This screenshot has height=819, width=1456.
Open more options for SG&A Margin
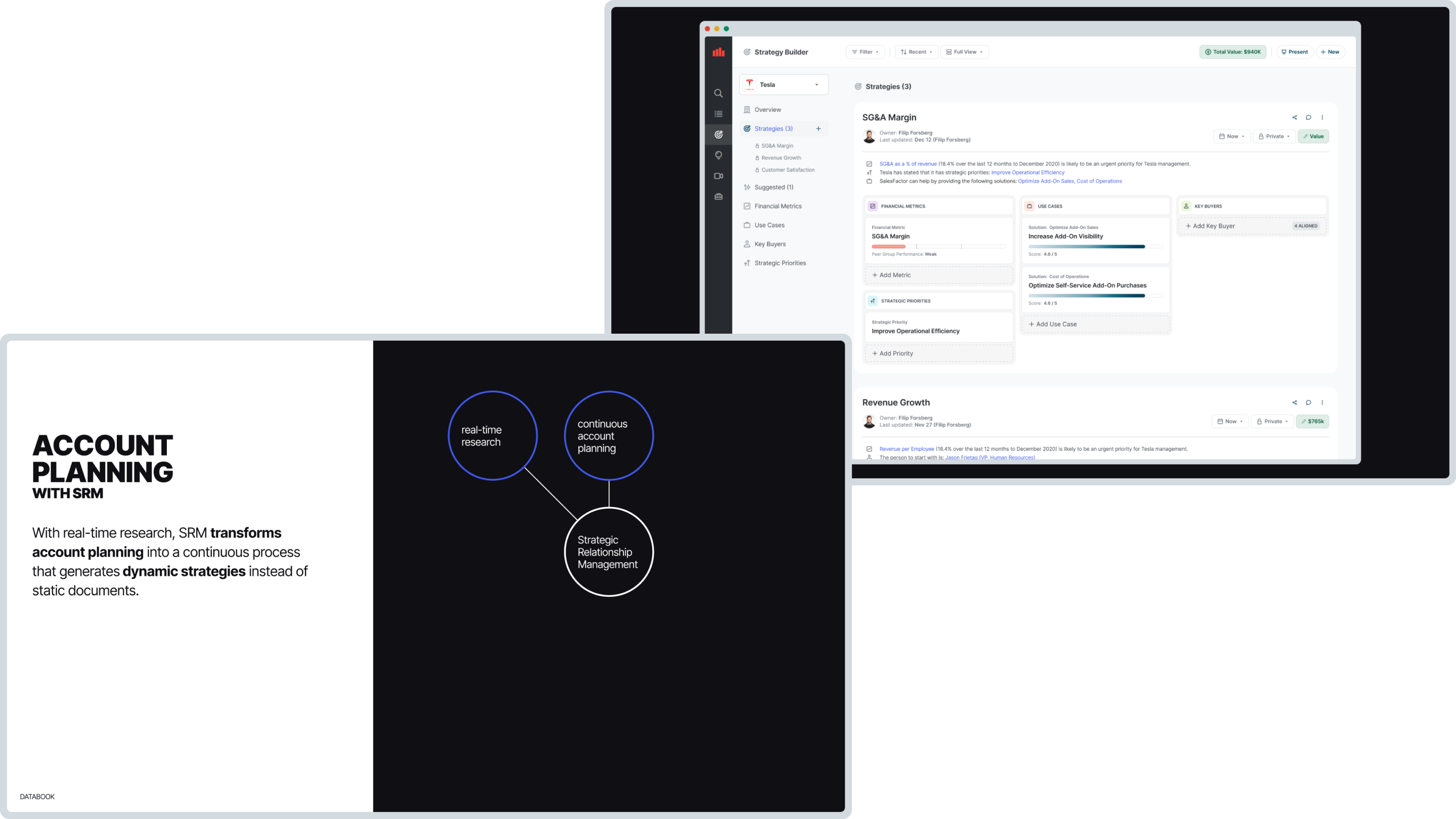[1322, 118]
